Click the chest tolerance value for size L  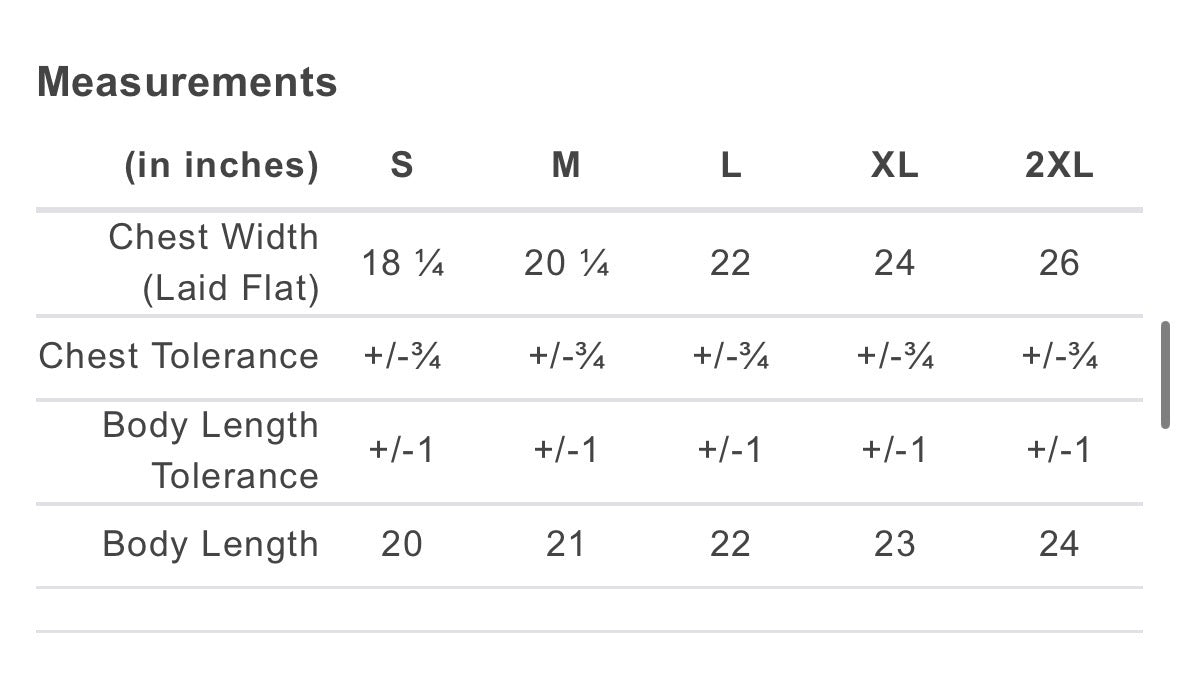click(731, 356)
